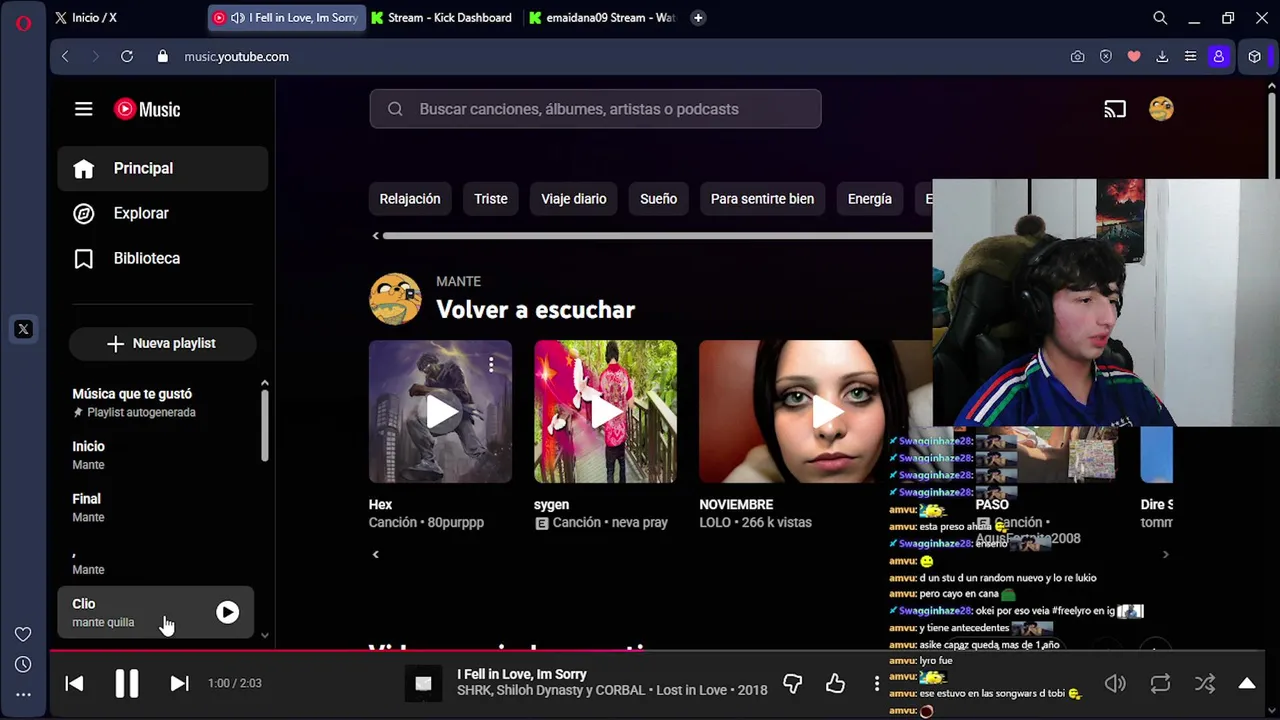Go to the previous track
The height and width of the screenshot is (720, 1280).
(x=74, y=683)
